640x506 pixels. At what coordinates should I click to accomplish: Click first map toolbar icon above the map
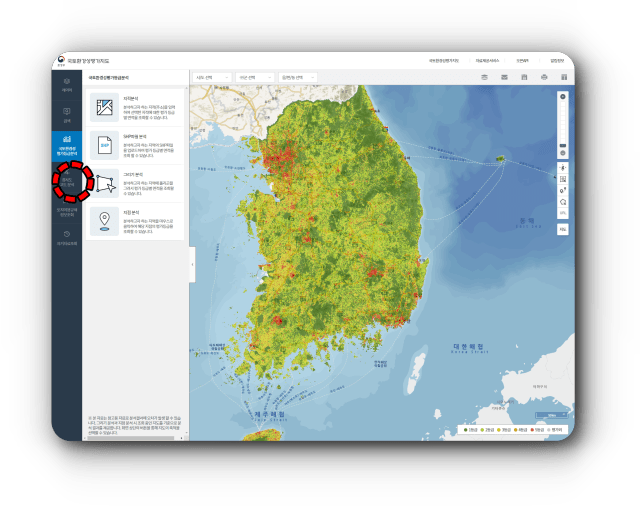[484, 77]
